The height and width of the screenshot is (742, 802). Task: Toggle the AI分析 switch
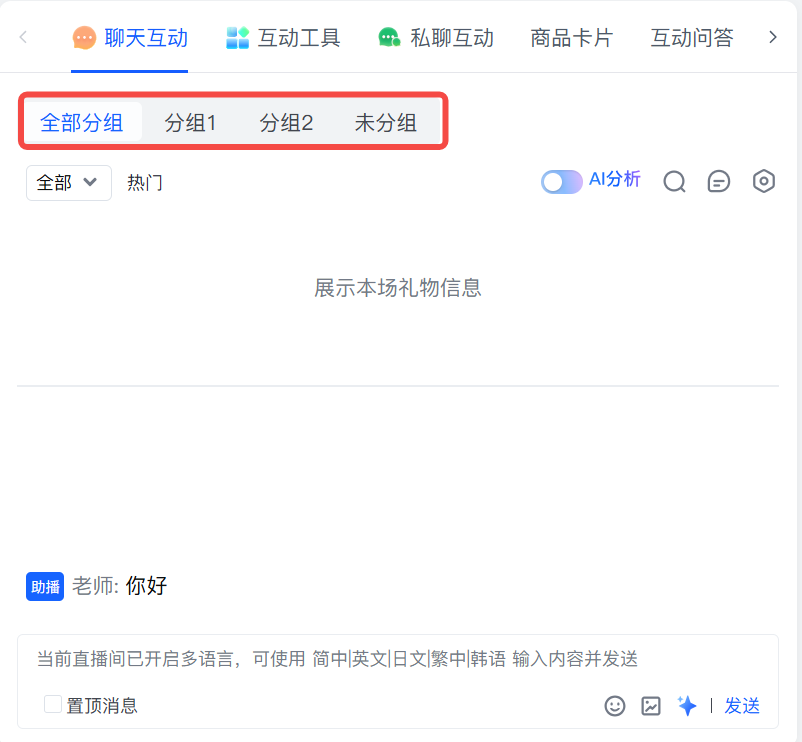coord(561,182)
